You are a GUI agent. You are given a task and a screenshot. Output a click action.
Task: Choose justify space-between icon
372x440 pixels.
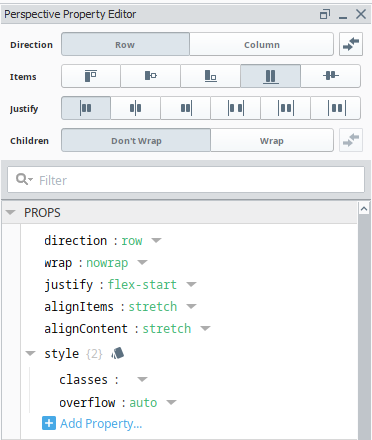coord(235,108)
